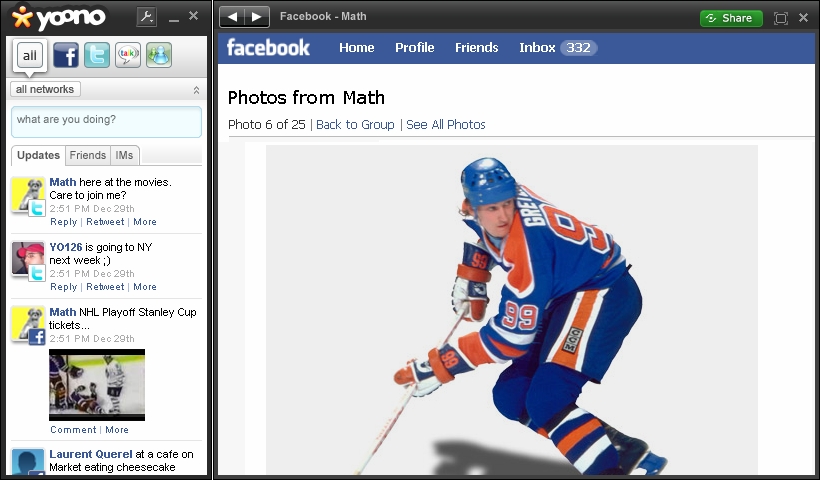Click the 'See All Photos' link

tap(445, 125)
